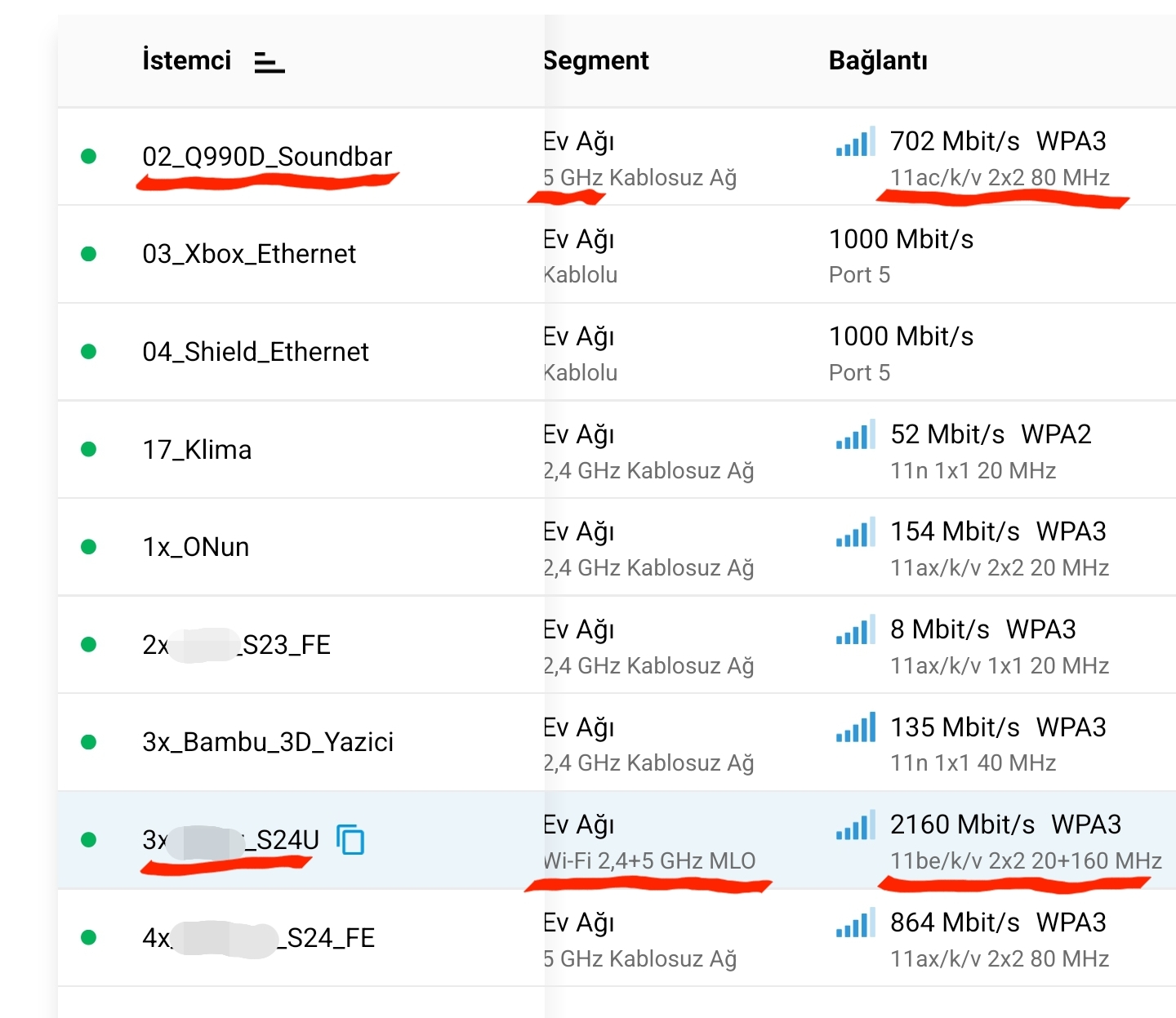
Task: Click the Segment column header
Action: (596, 60)
